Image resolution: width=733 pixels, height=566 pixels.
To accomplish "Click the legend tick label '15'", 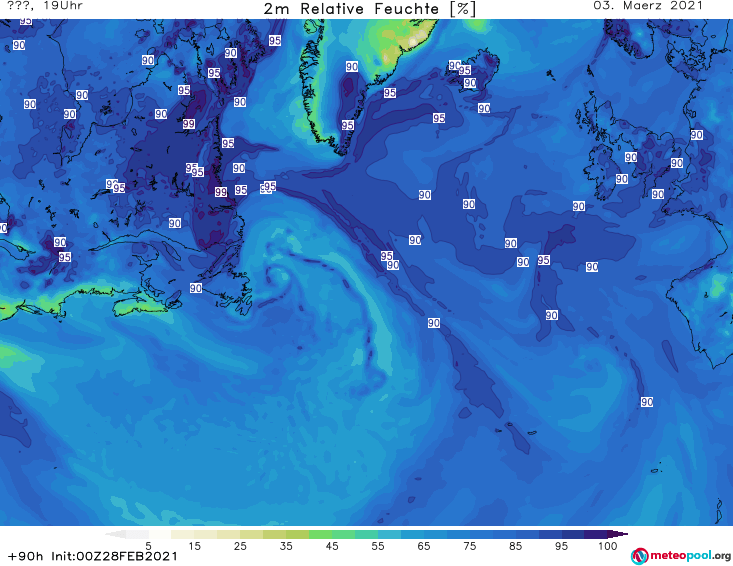I will tap(194, 546).
